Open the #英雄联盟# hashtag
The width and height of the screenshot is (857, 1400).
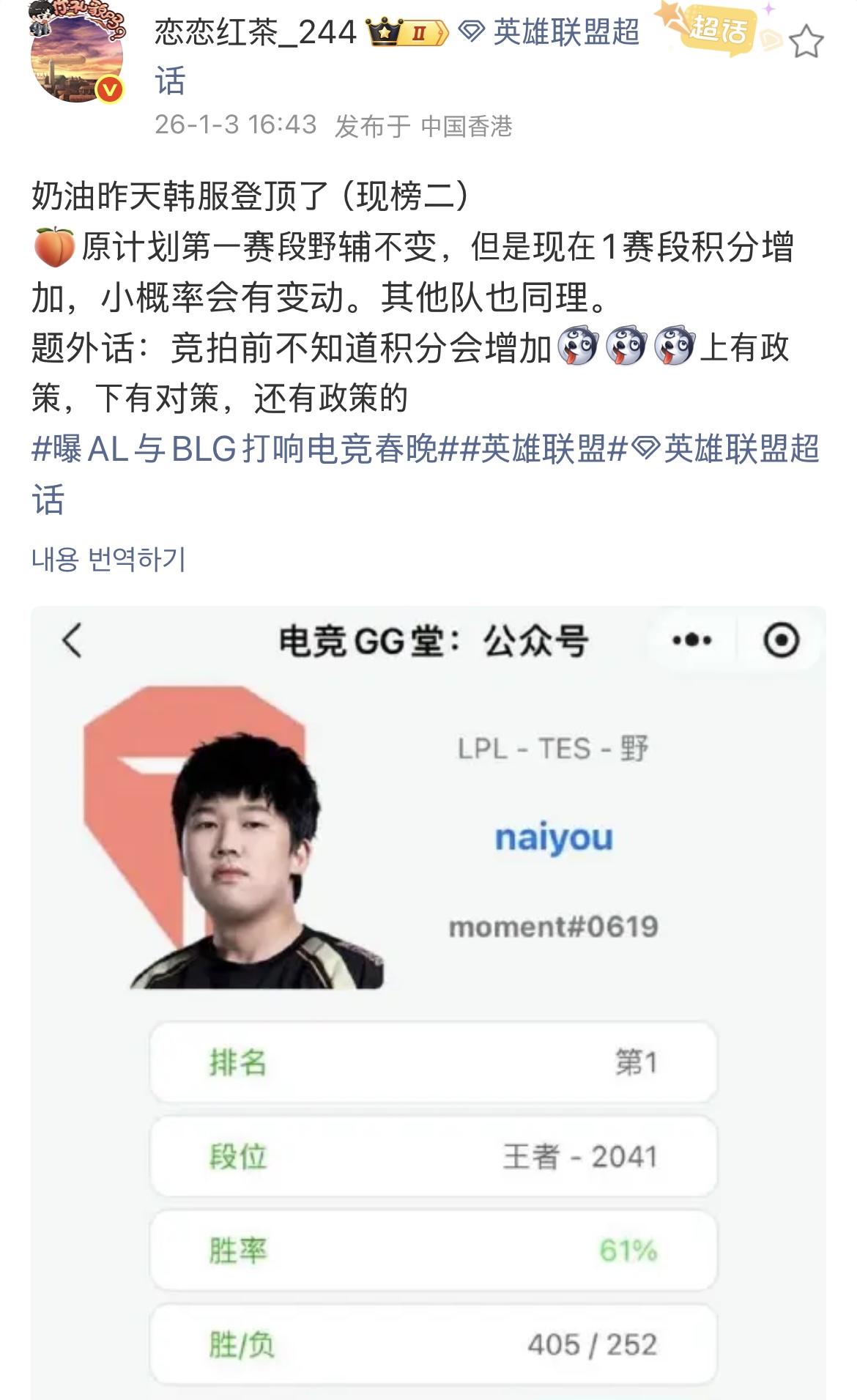(x=534, y=448)
